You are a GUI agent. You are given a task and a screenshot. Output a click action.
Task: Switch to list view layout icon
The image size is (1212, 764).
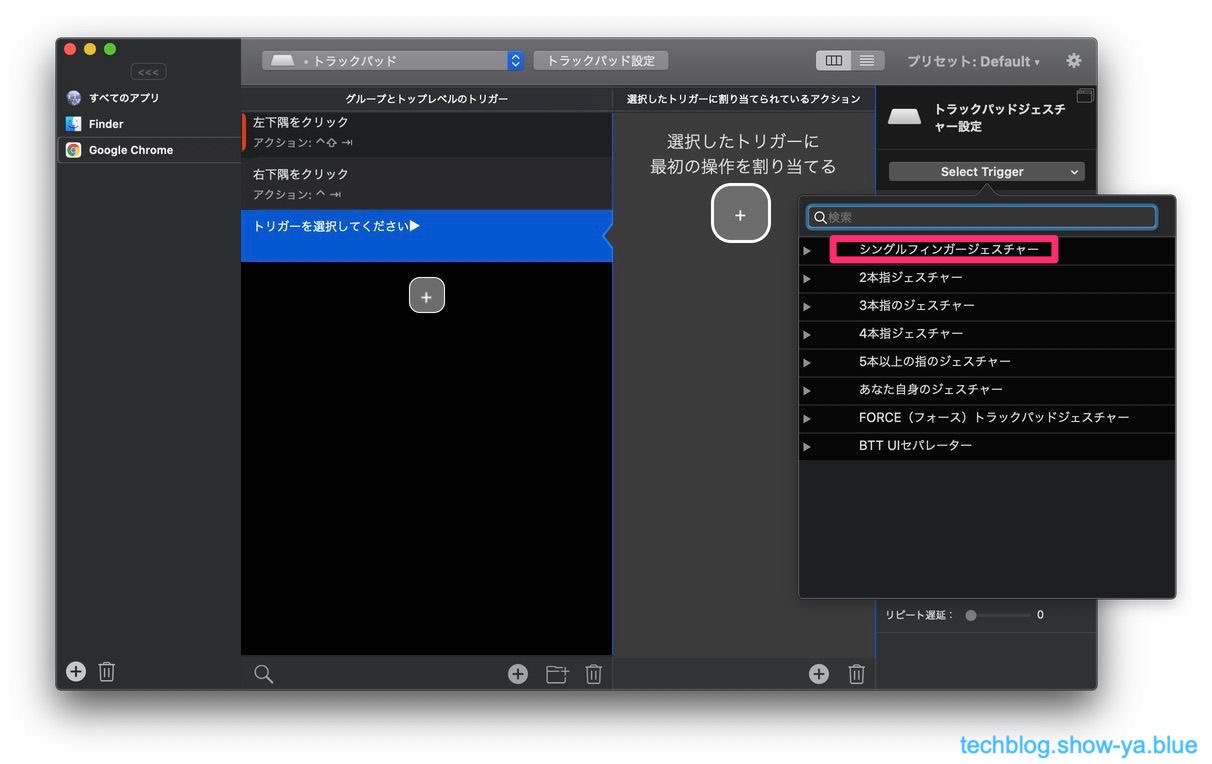coord(866,61)
